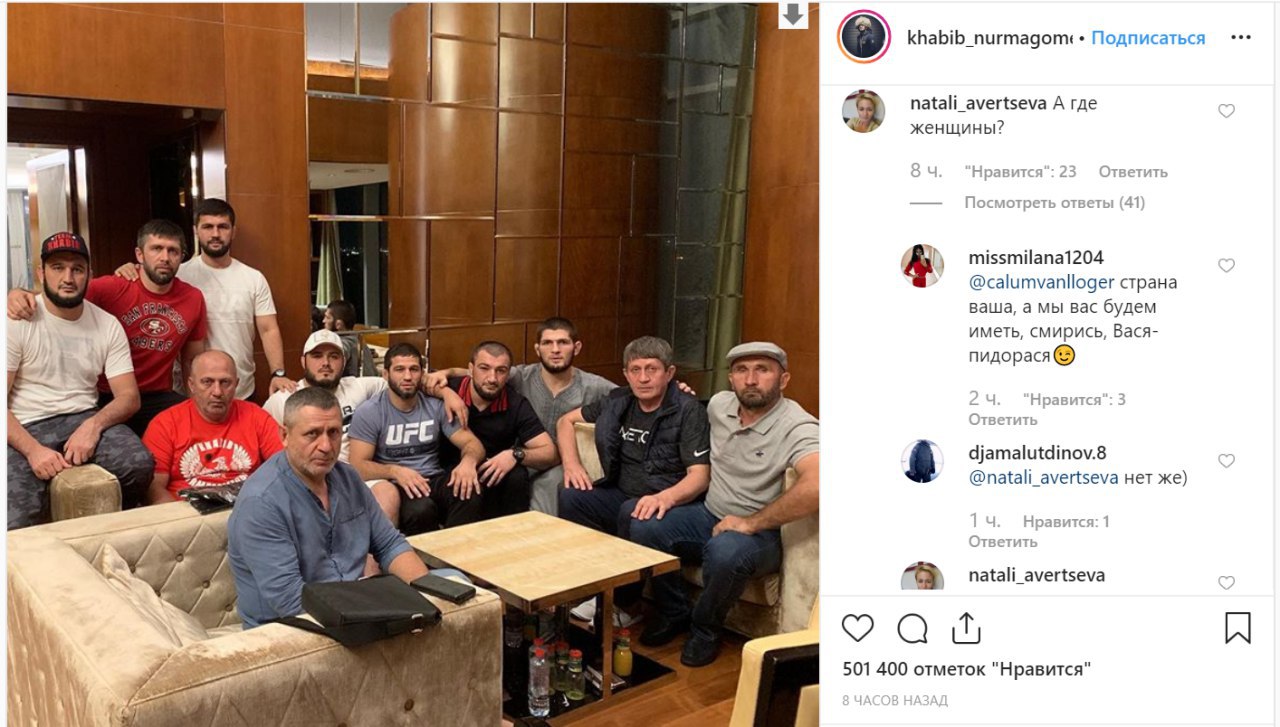Click 'Подписаться' to follow the account

(1148, 38)
